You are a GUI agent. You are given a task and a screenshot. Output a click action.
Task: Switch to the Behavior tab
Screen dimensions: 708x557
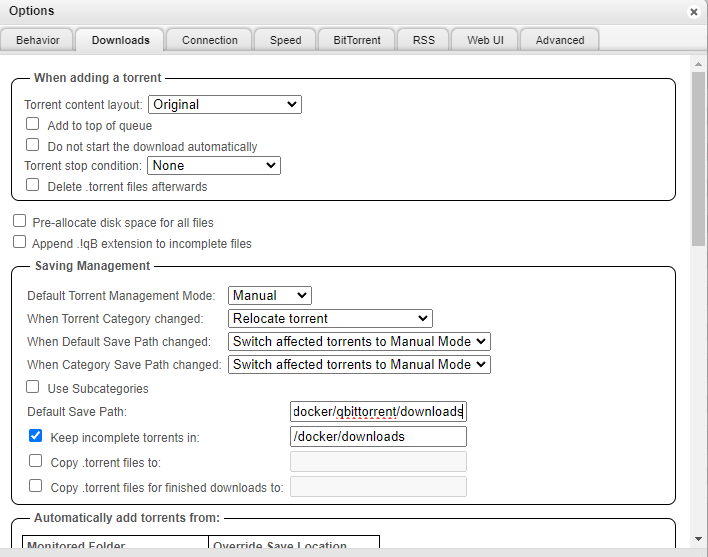coord(37,40)
